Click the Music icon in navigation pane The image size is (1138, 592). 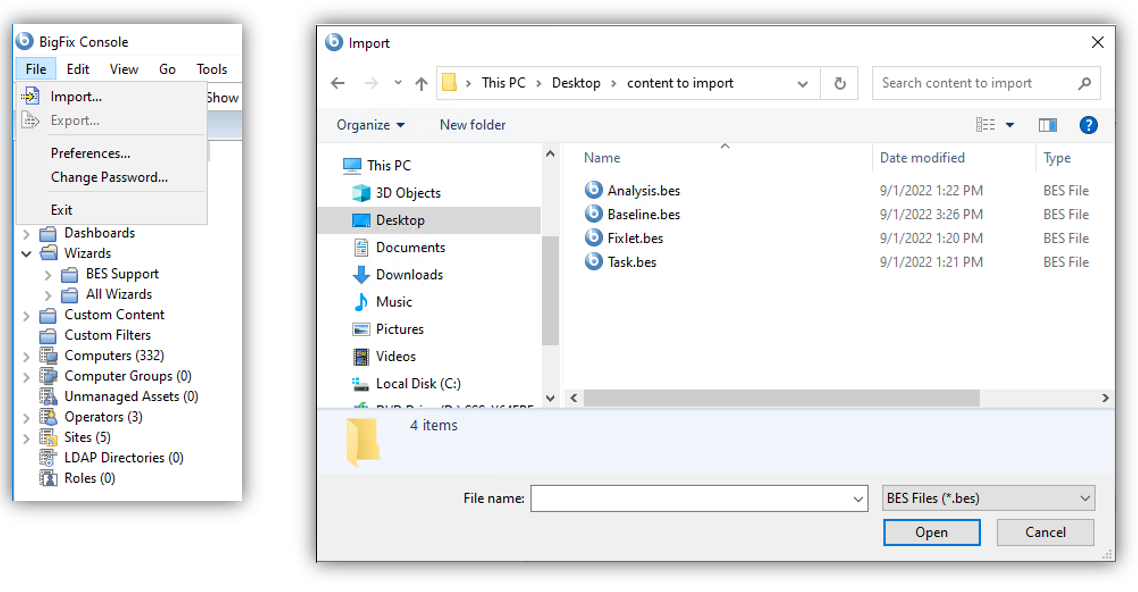pyautogui.click(x=361, y=302)
